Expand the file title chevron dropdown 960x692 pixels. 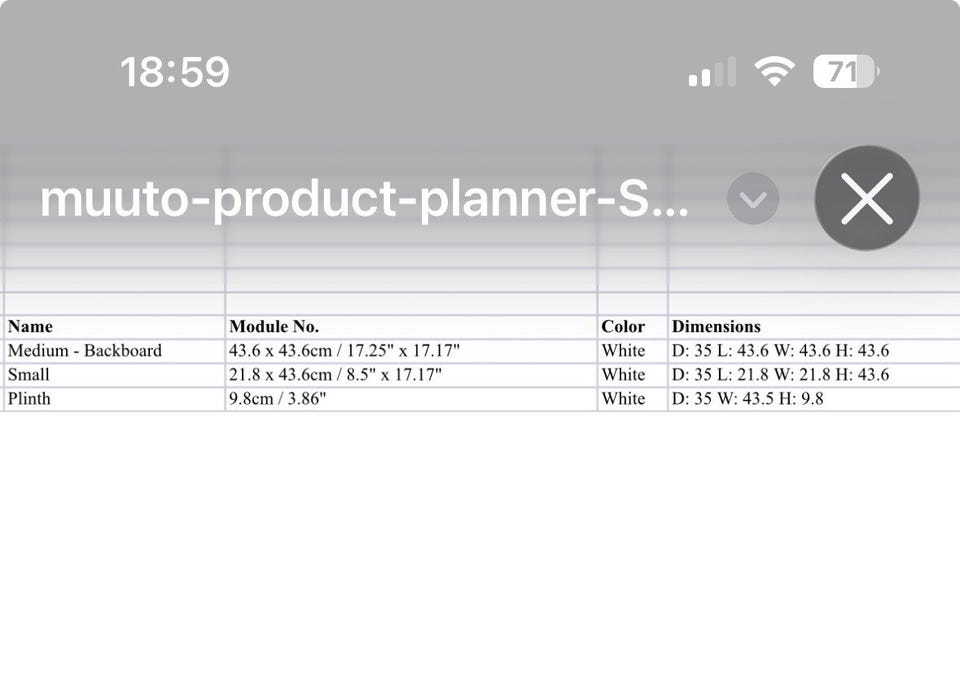coord(753,200)
